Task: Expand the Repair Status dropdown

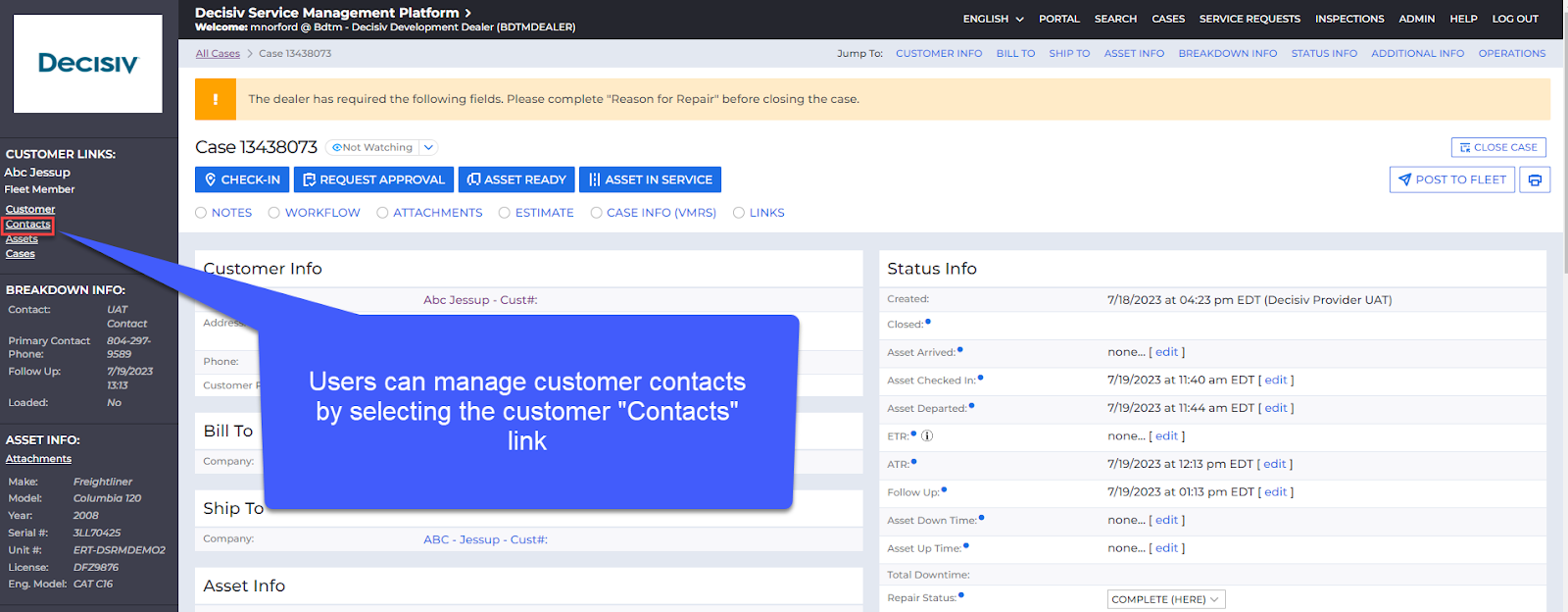Action: click(1165, 599)
